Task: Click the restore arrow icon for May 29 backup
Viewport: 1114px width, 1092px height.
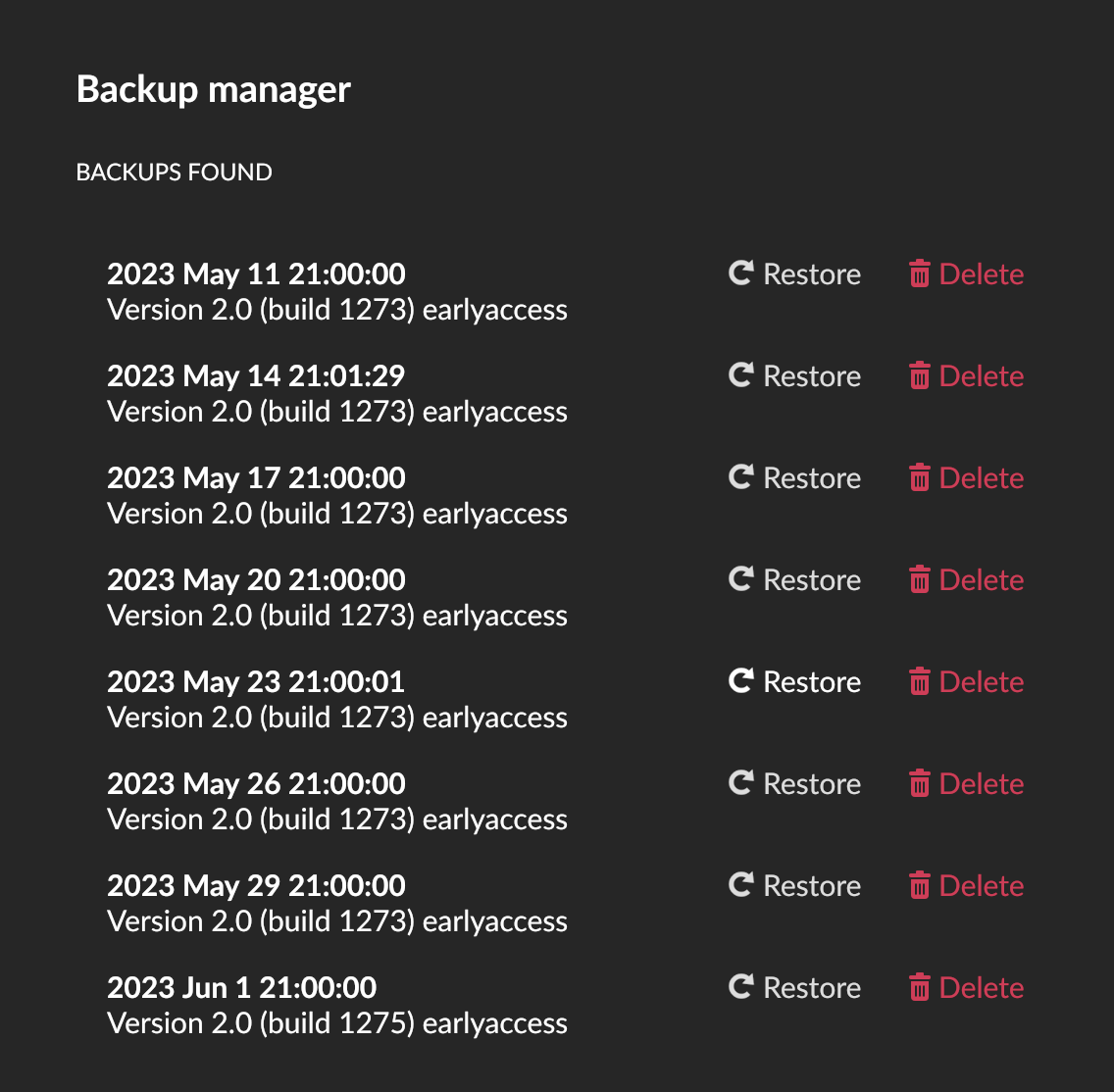Action: point(740,885)
